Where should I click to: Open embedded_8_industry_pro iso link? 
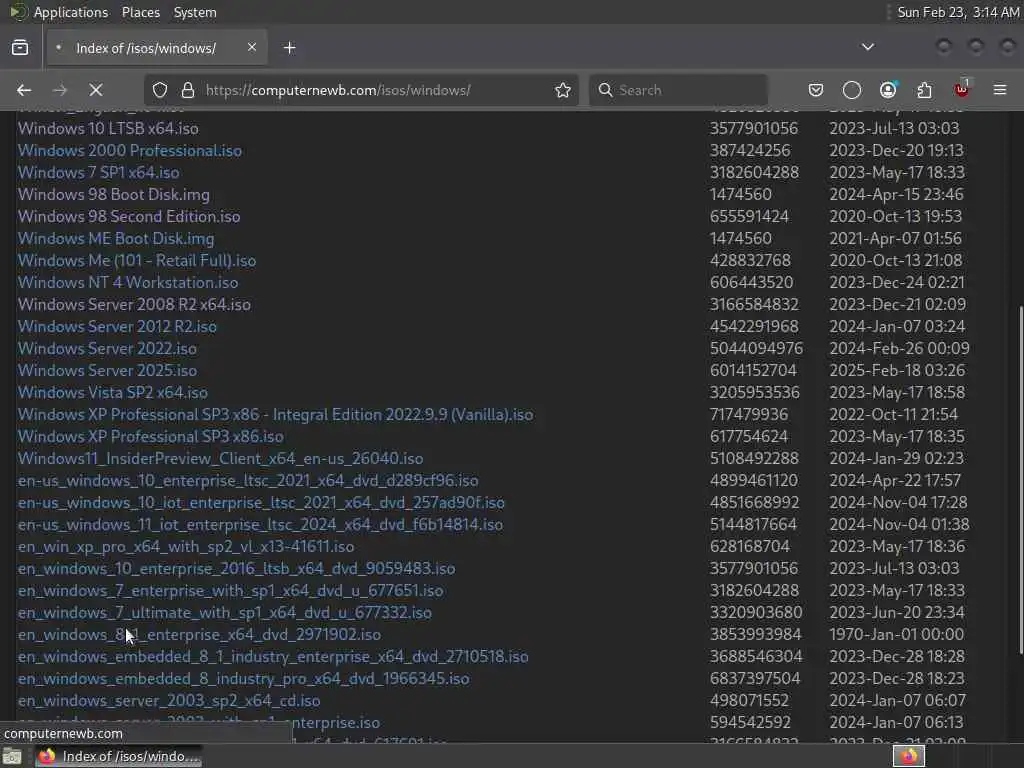244,679
